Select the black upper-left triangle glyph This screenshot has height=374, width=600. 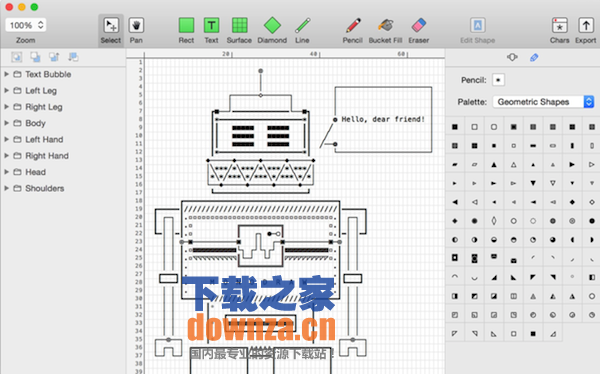tap(533, 277)
